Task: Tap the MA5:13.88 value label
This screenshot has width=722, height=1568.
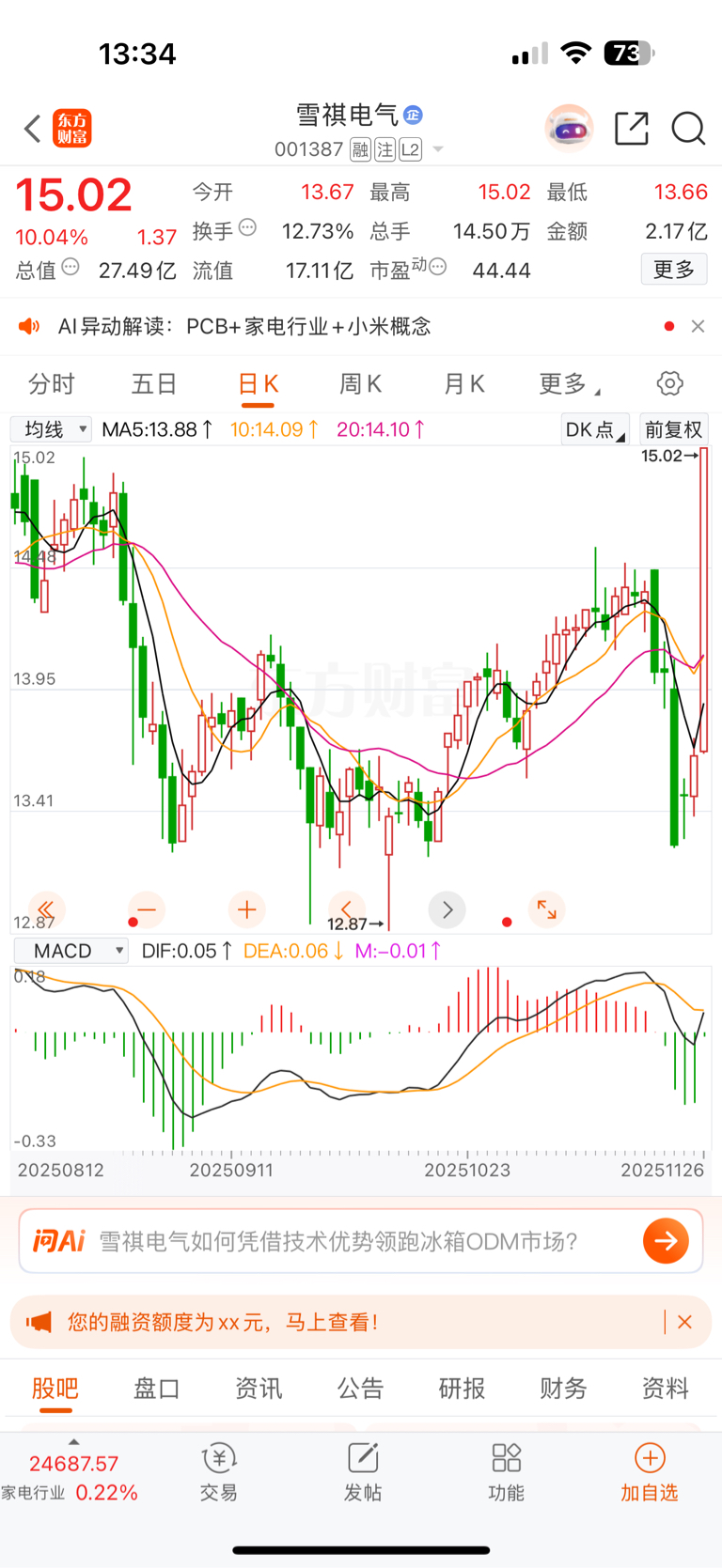Action: pyautogui.click(x=158, y=429)
